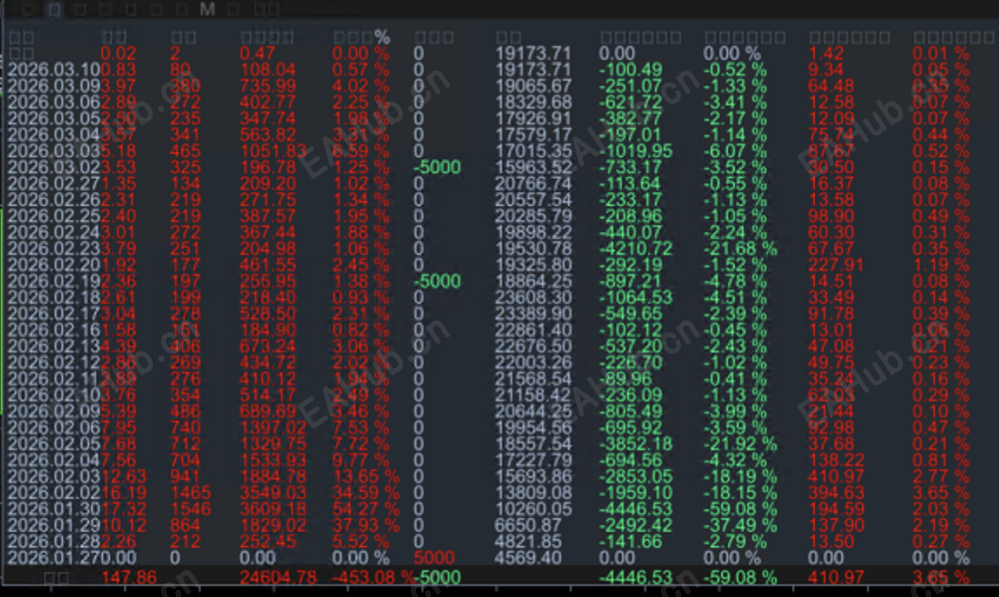Select the lots value 16.19
999x597 pixels.
pos(124,493)
